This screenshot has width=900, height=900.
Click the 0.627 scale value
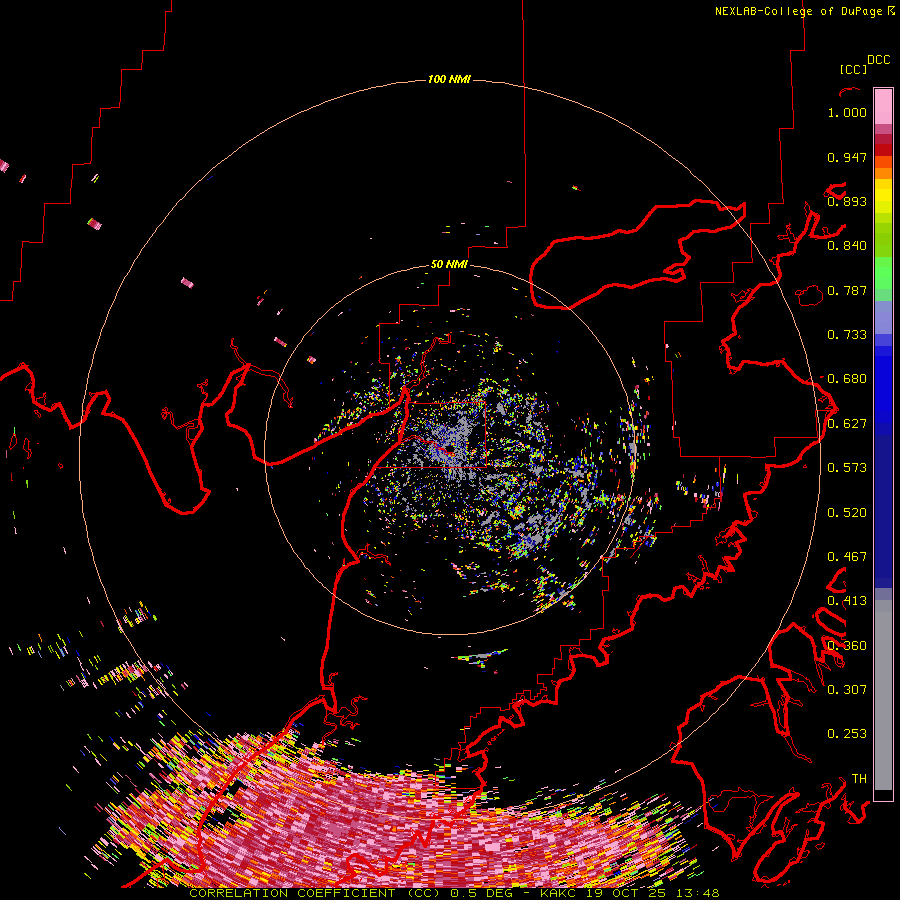(x=847, y=424)
